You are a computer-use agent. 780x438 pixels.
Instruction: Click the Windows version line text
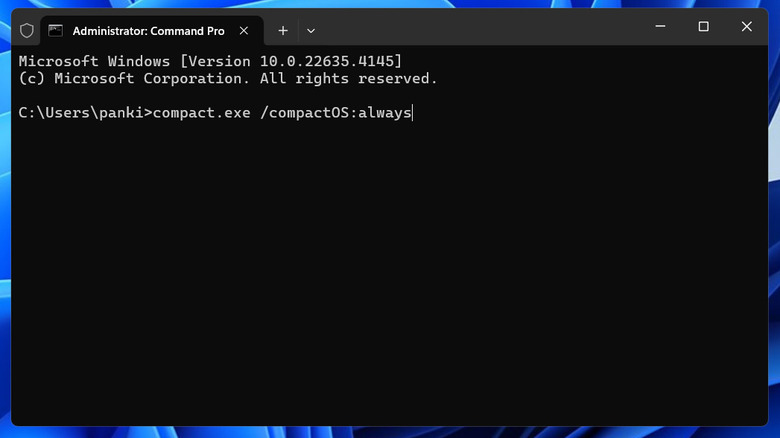(x=210, y=61)
